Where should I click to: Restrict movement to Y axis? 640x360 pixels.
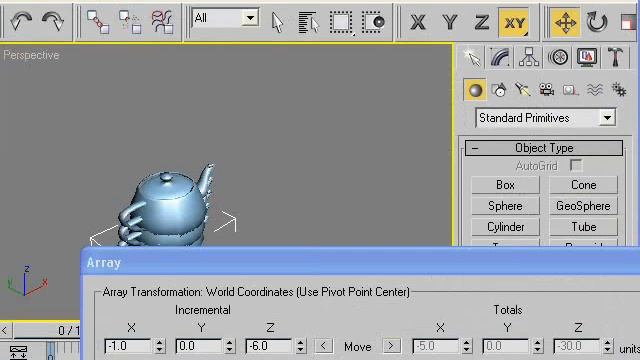(450, 22)
